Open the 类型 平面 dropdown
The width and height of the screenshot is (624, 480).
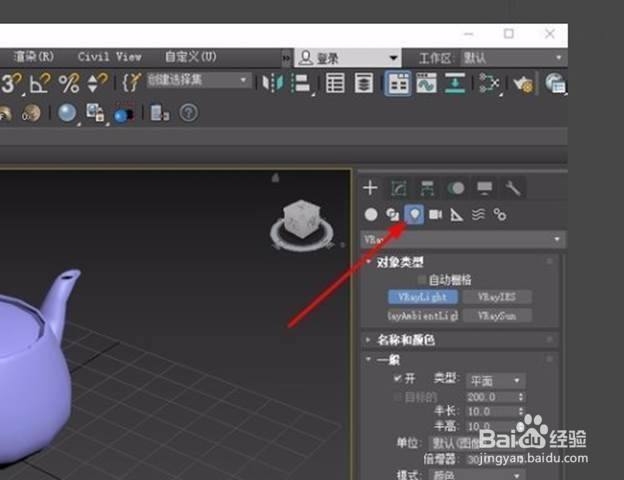[x=496, y=381]
